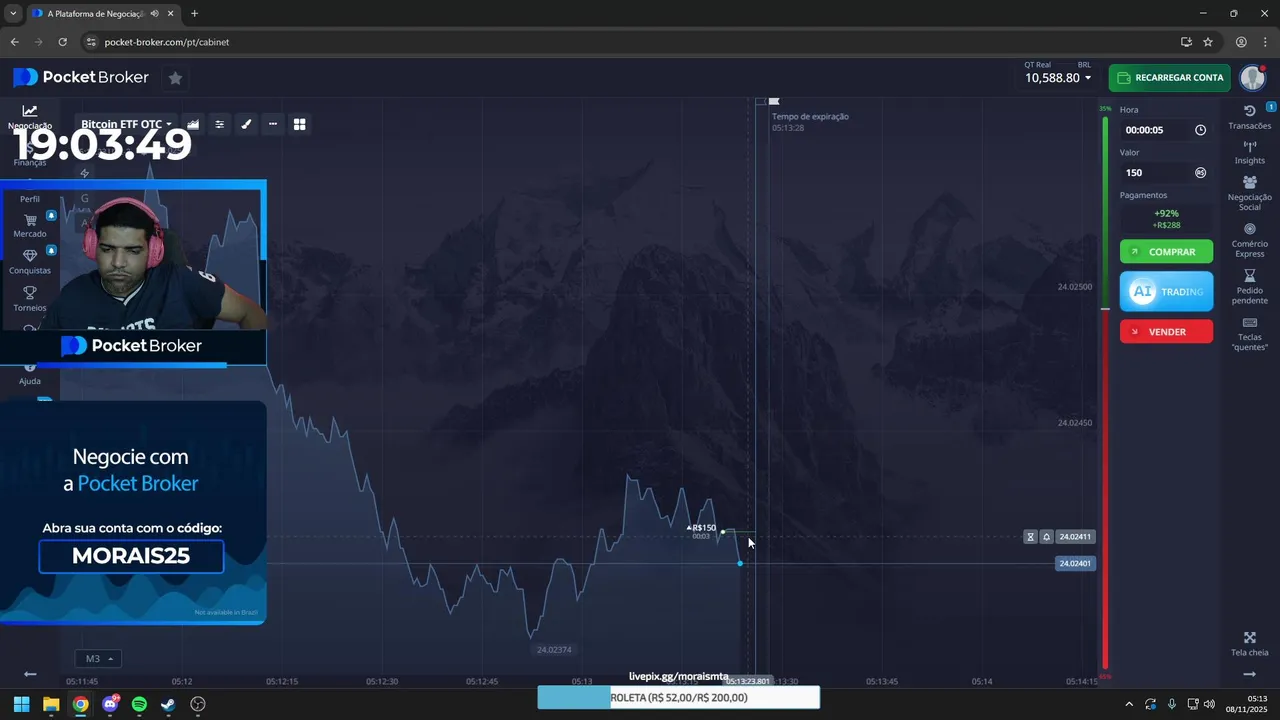The height and width of the screenshot is (720, 1280).
Task: Click the COMPRAR buy button
Action: point(1166,252)
